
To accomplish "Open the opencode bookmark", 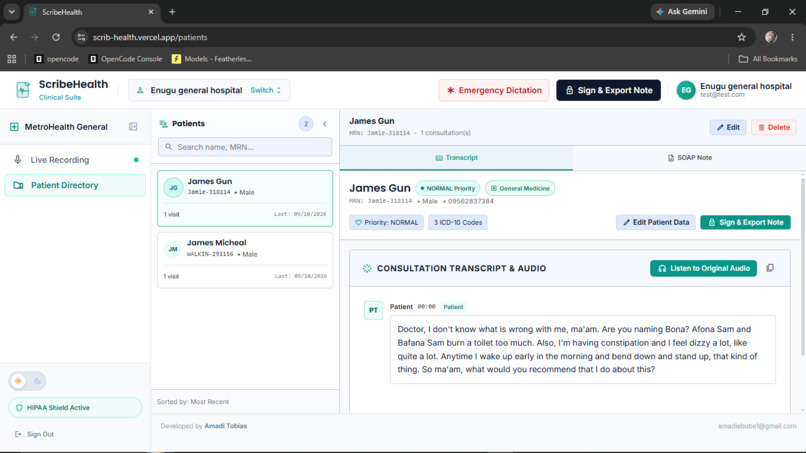I will (x=57, y=59).
